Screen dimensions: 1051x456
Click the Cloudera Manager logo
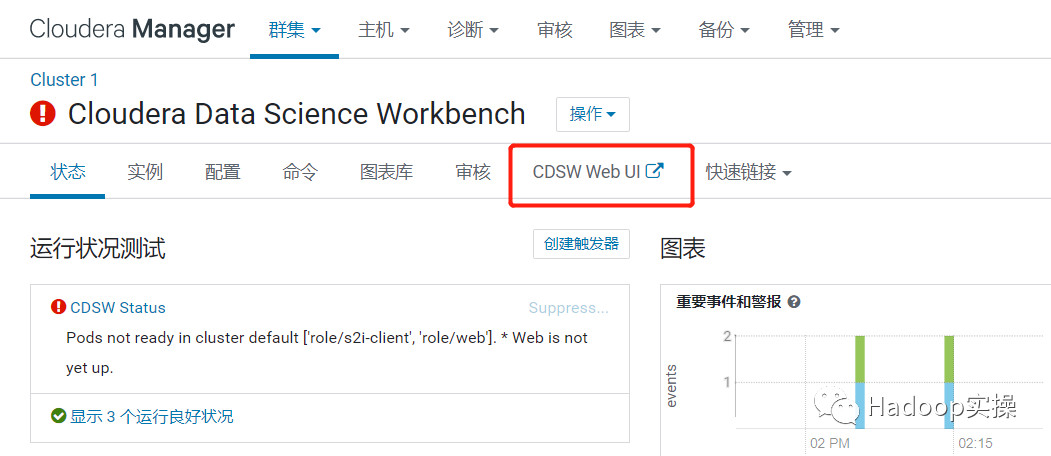click(132, 30)
